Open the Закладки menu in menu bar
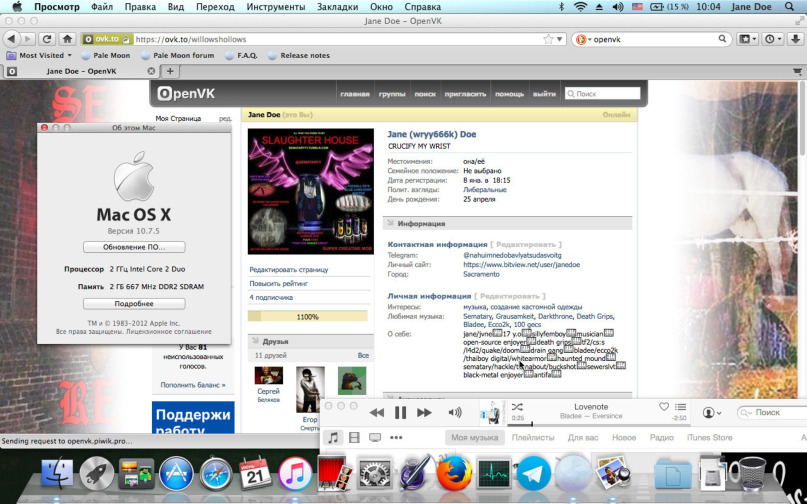 [338, 7]
